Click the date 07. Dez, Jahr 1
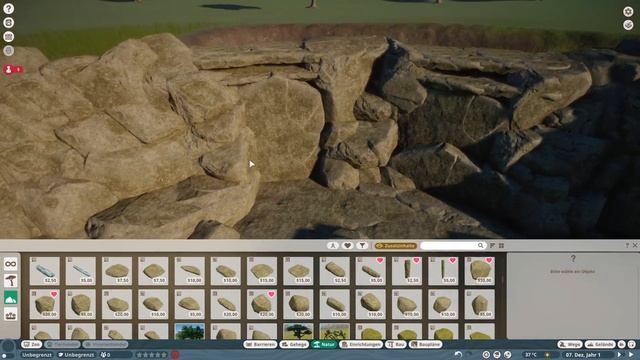640x360 pixels. click(x=583, y=355)
